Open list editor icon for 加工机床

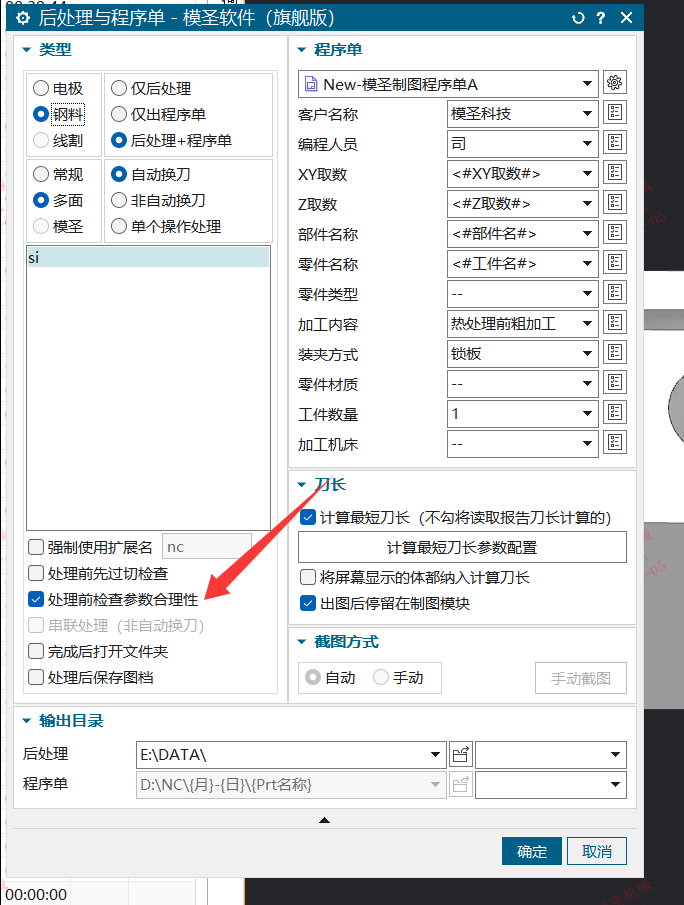pyautogui.click(x=614, y=443)
